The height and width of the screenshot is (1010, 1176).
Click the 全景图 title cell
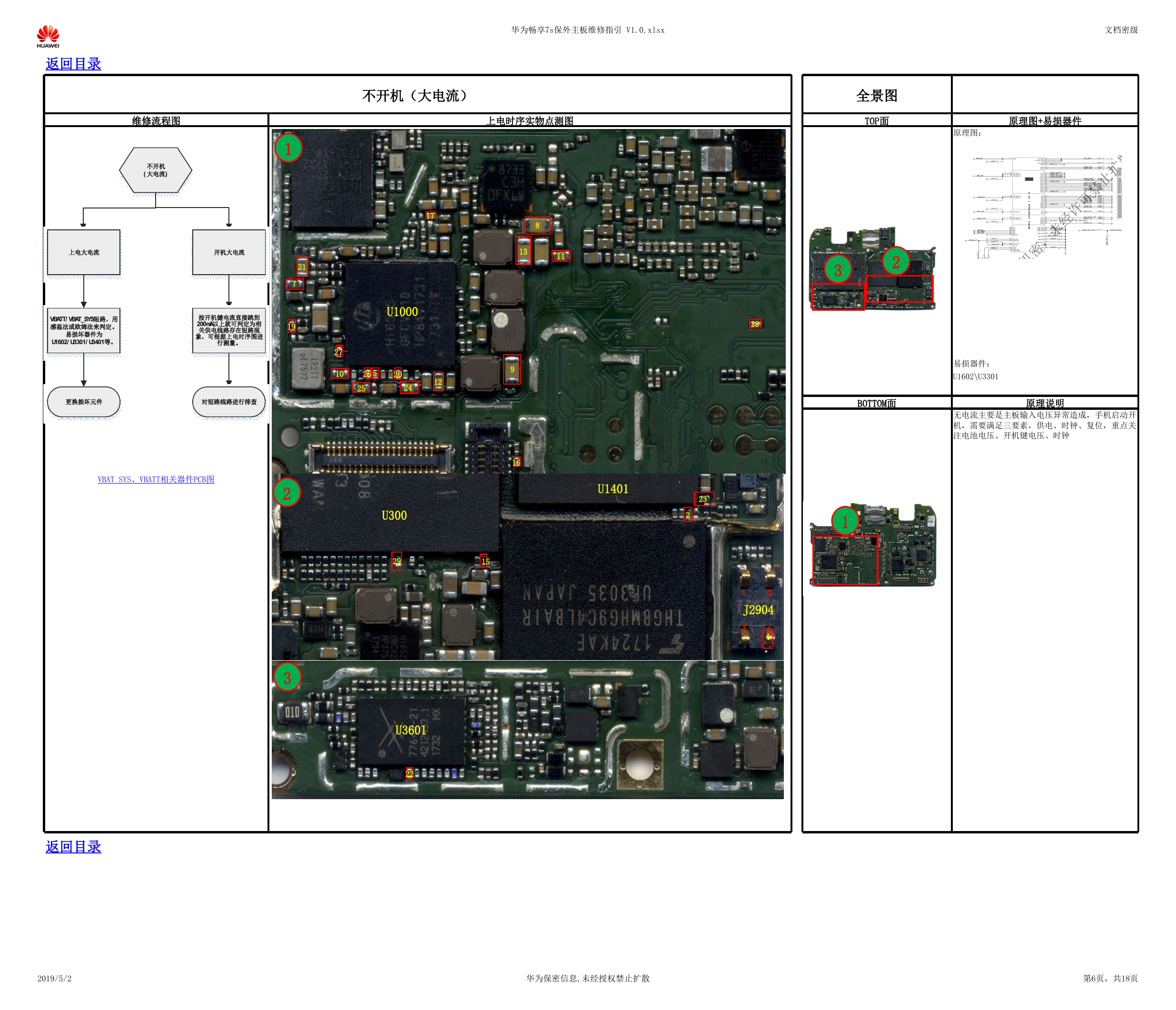(877, 95)
